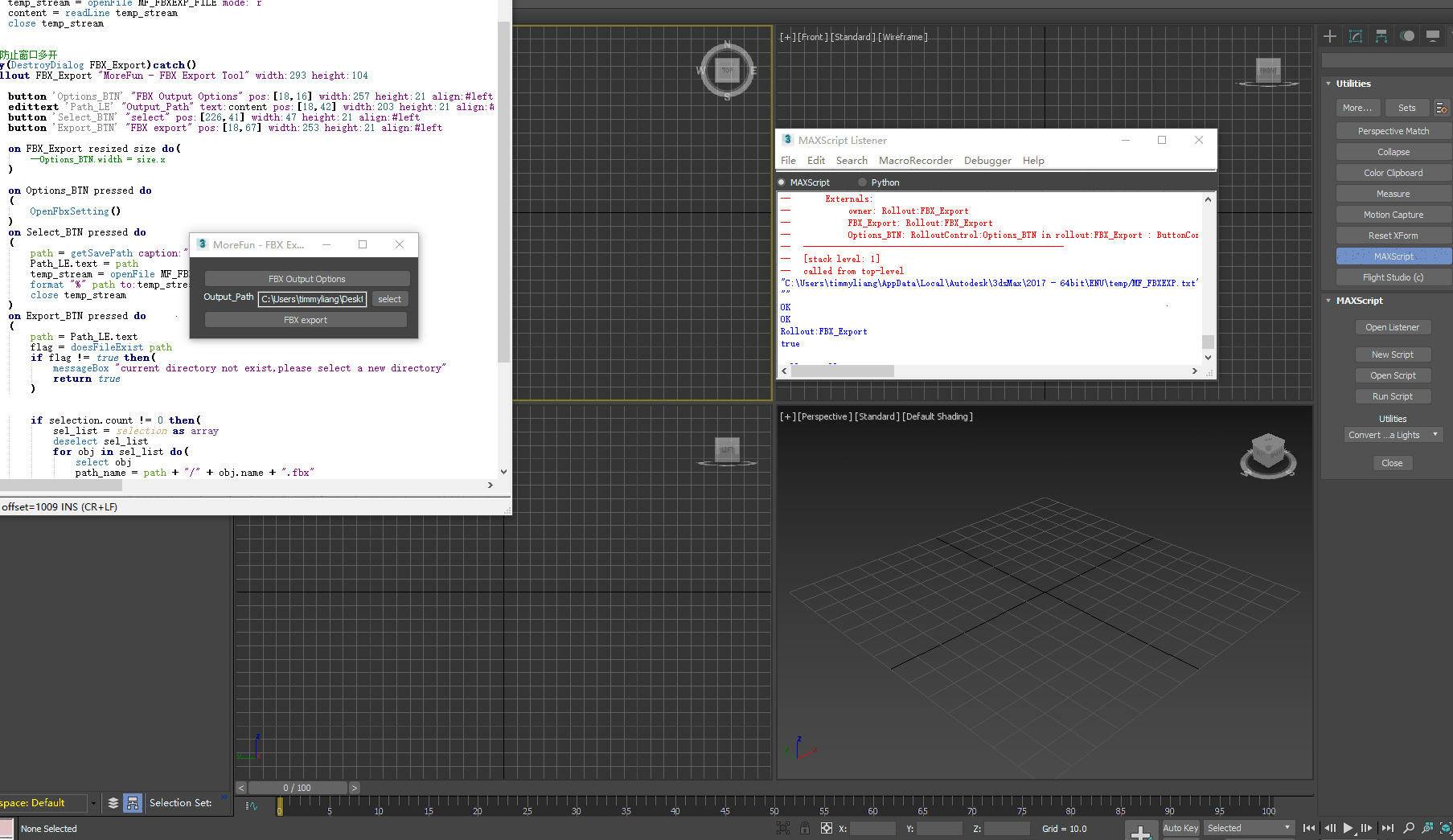
Task: Select the MAXScript radio button in Listener
Action: (782, 182)
